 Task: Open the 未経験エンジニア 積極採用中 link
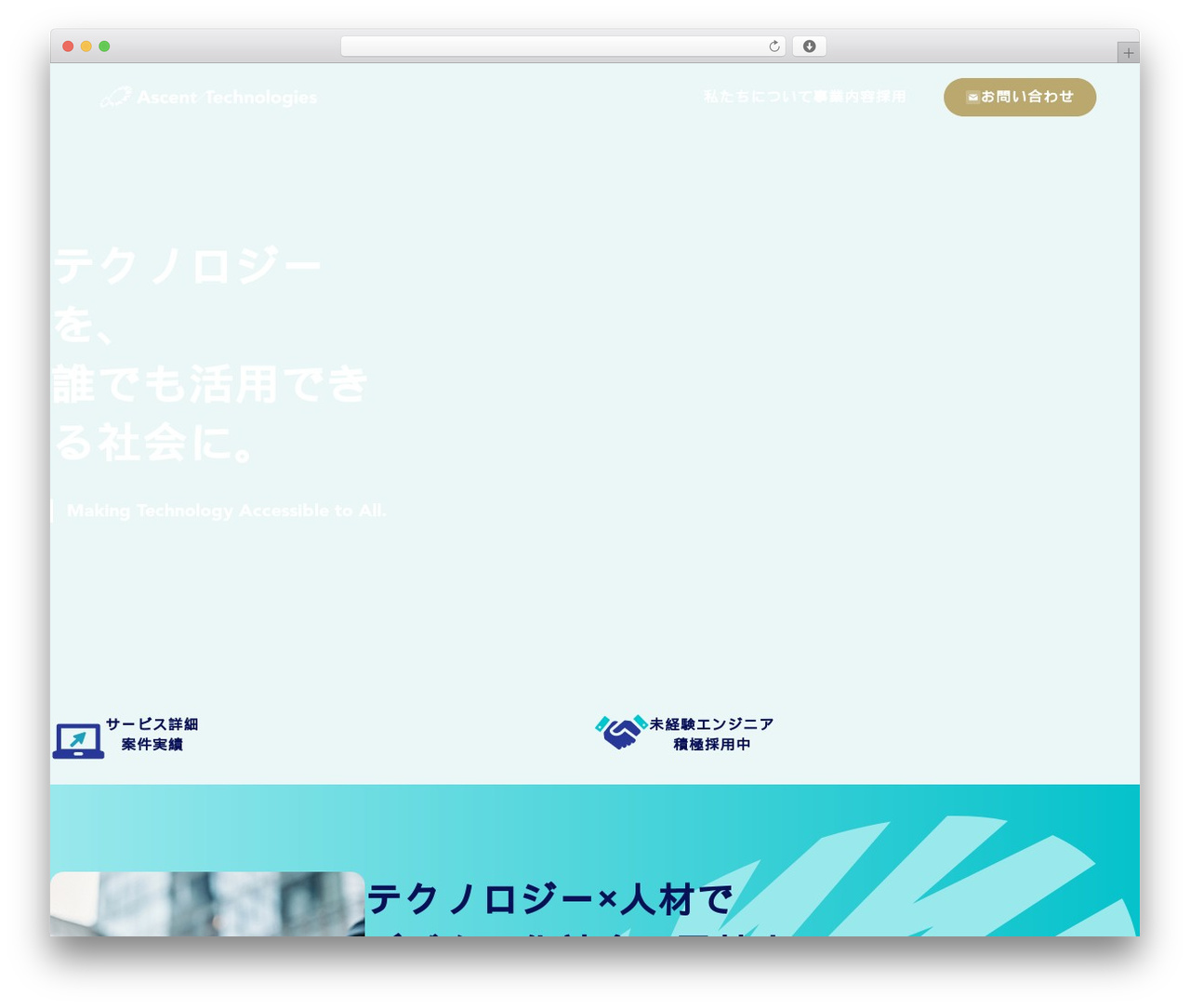711,734
